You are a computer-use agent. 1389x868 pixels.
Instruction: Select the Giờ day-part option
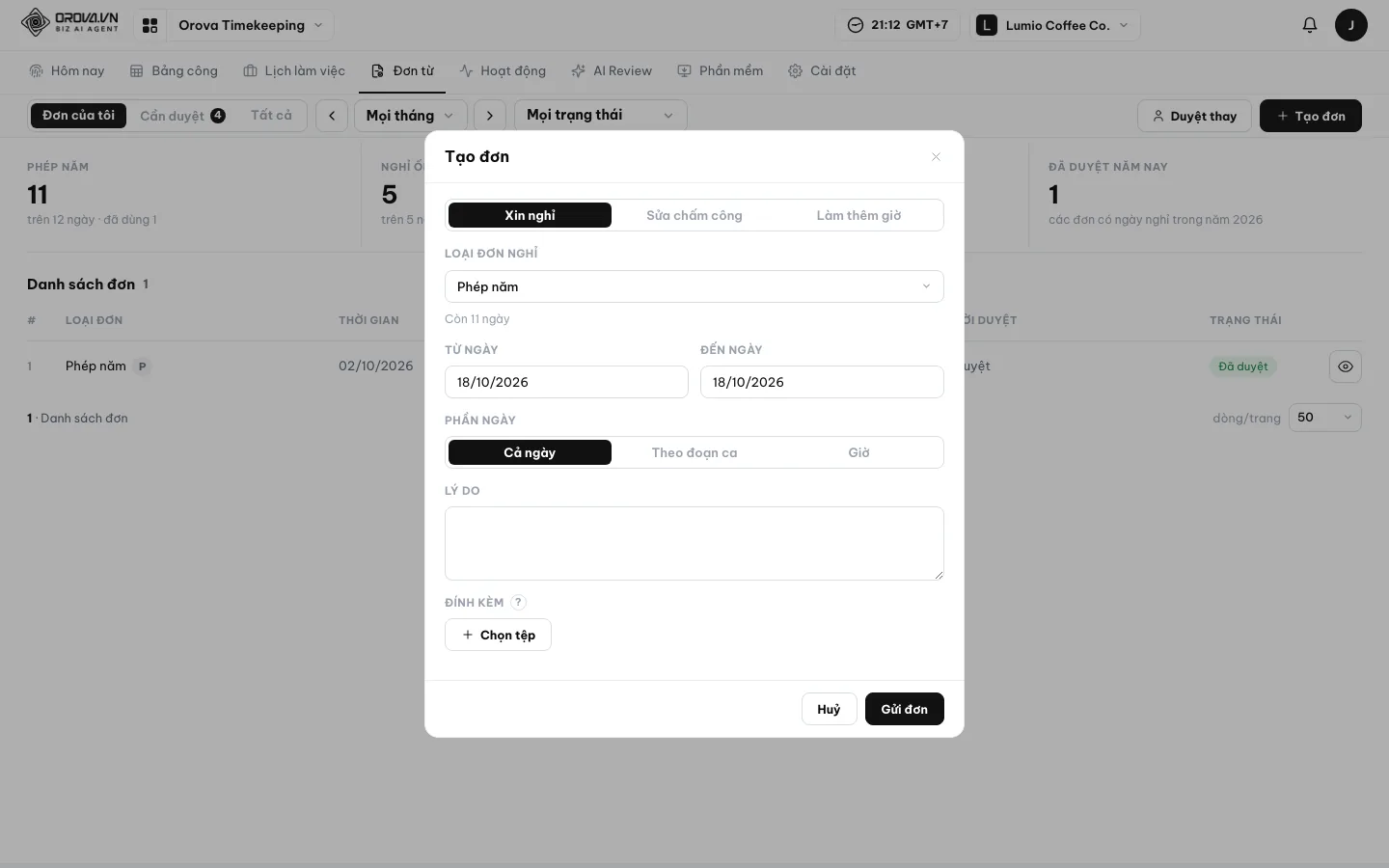point(858,452)
